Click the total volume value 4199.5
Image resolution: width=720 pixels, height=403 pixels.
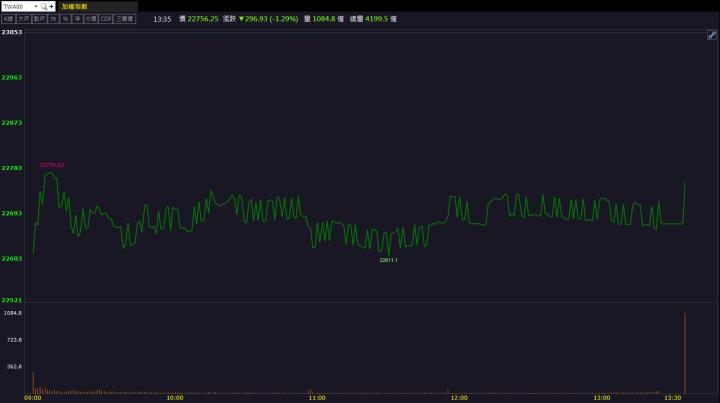tap(377, 19)
